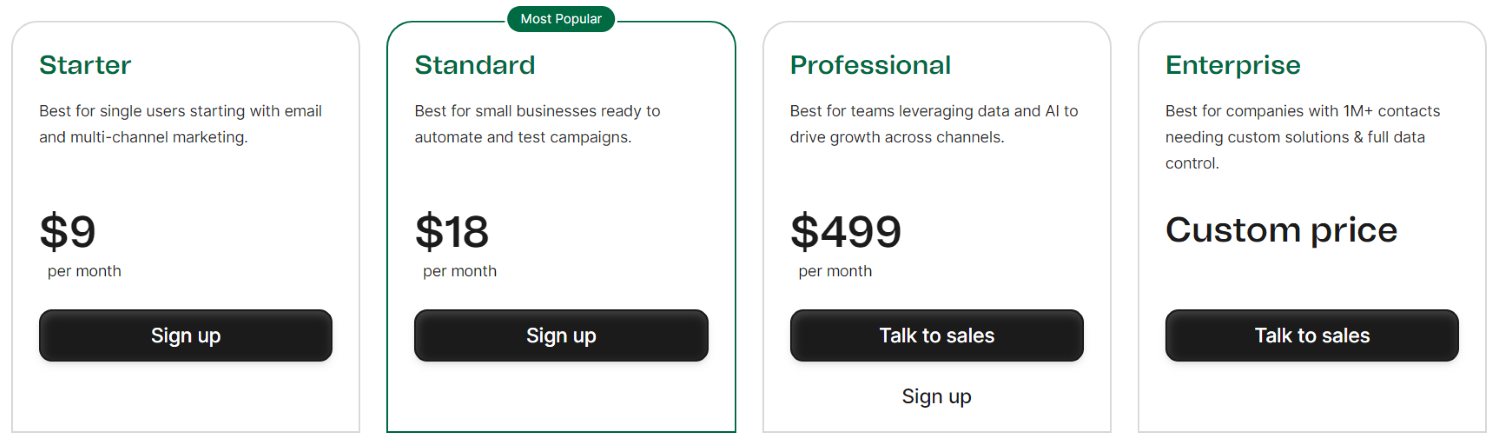Click Sign up on the Standard plan
Image resolution: width=1500 pixels, height=433 pixels.
click(561, 336)
